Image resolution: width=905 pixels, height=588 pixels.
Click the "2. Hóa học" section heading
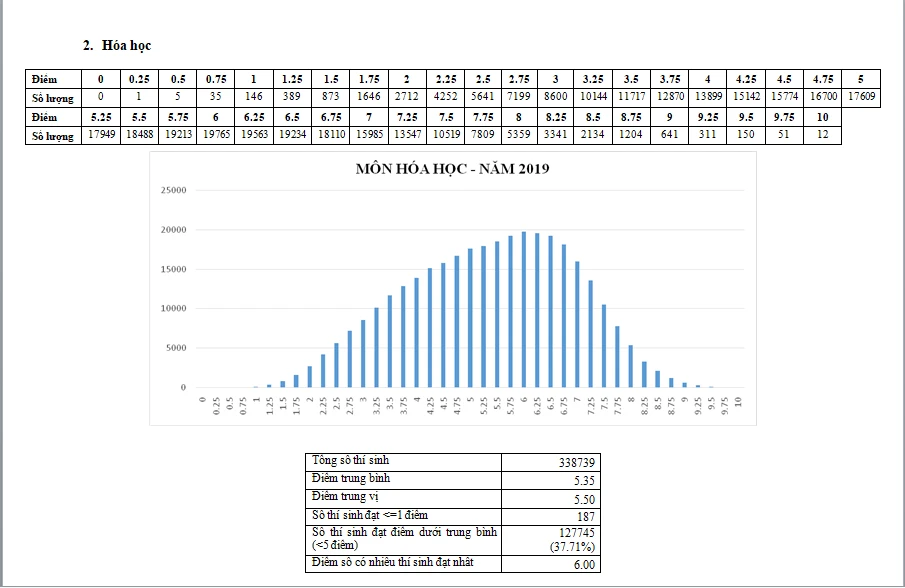click(117, 46)
